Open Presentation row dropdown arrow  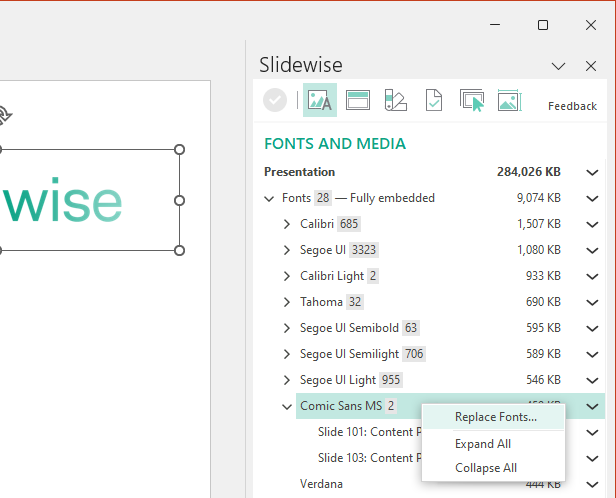[x=592, y=172]
